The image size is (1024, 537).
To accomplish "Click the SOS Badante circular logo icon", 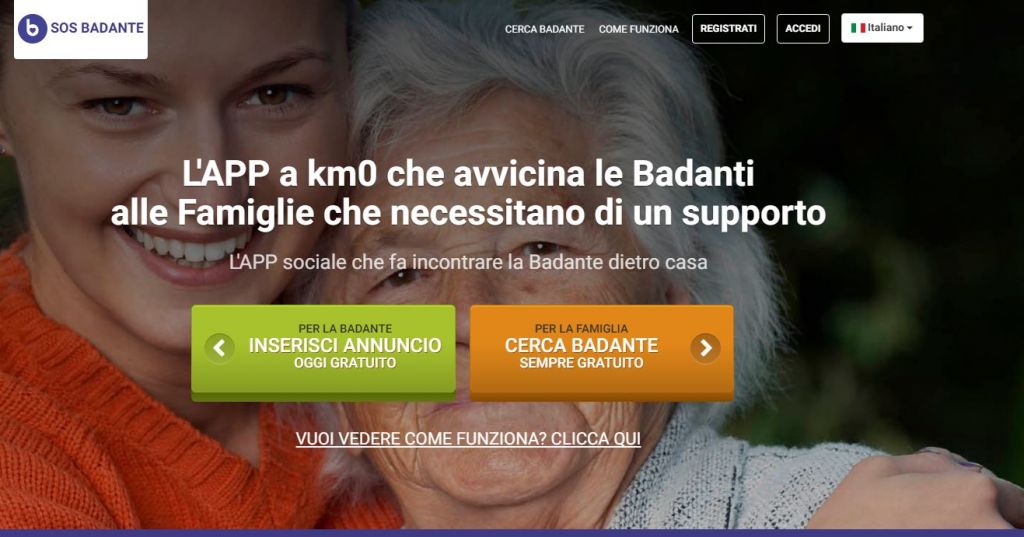I will coord(32,29).
